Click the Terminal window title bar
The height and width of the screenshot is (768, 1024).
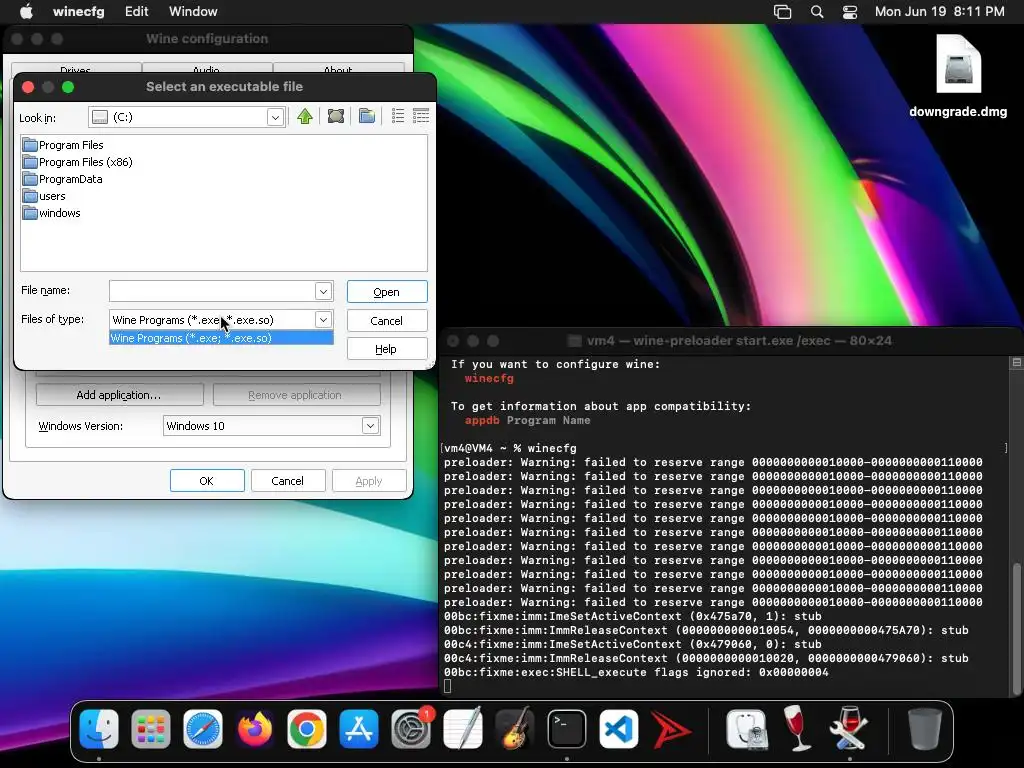pos(729,340)
